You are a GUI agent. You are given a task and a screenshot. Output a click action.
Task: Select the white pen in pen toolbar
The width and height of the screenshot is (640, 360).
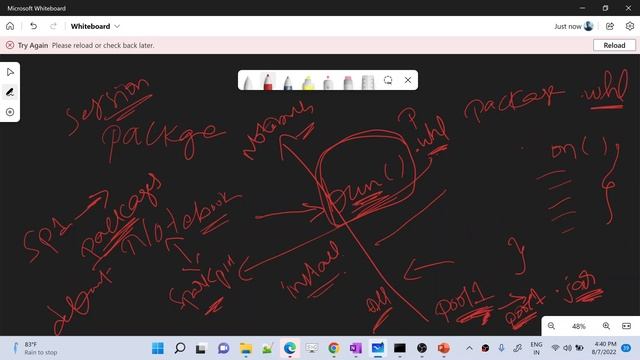[x=248, y=82]
